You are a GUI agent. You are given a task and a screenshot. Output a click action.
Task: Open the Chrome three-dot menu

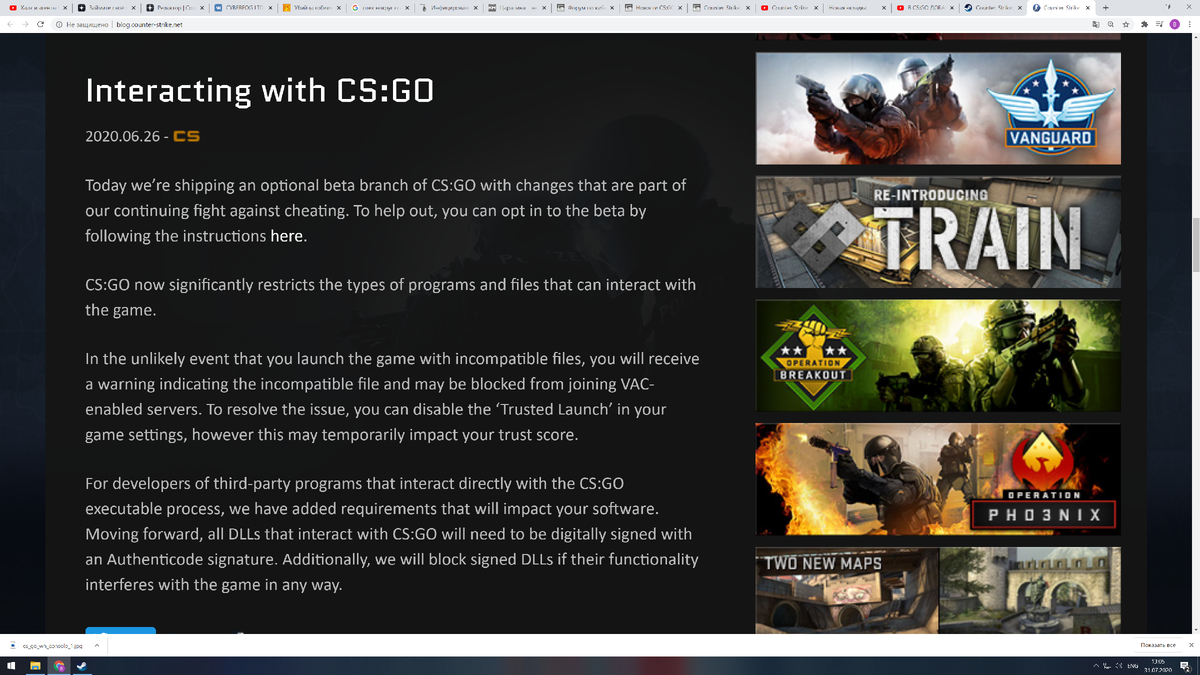coord(1190,24)
